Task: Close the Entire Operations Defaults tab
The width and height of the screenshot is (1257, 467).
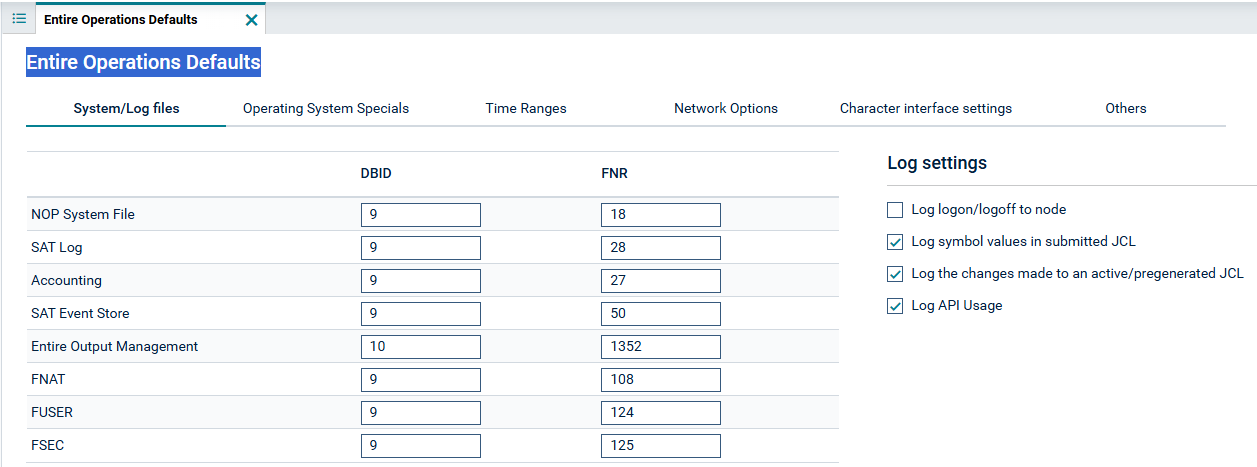Action: pos(251,19)
